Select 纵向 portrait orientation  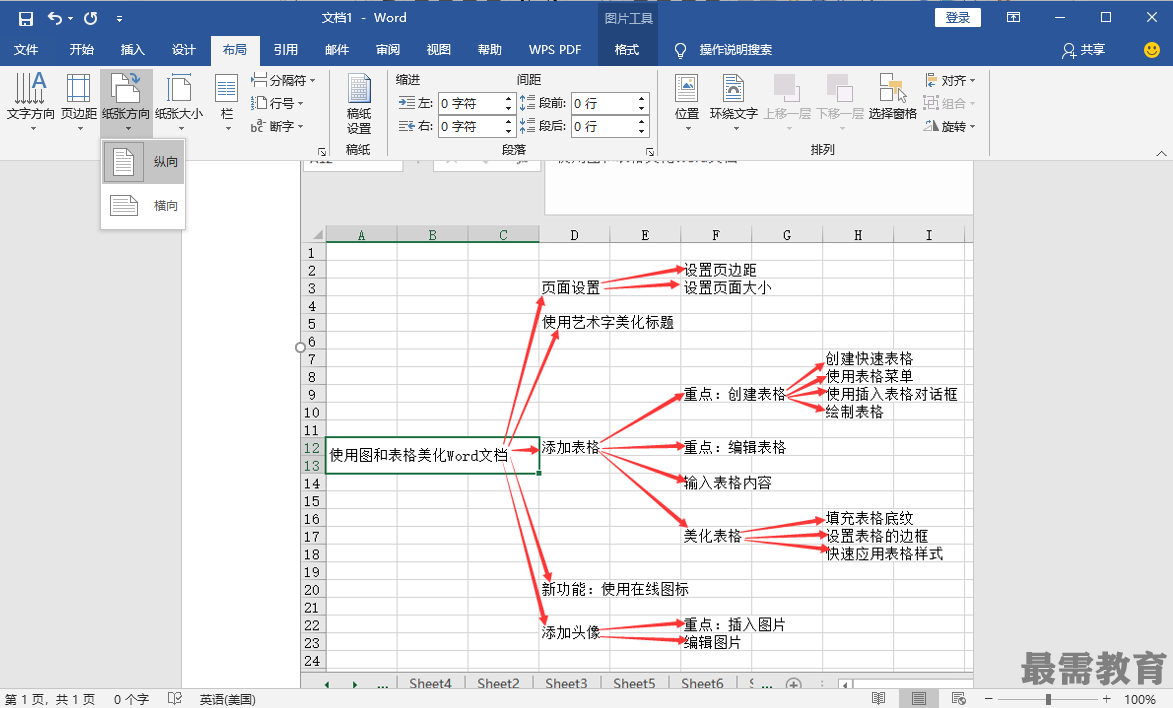tap(144, 162)
